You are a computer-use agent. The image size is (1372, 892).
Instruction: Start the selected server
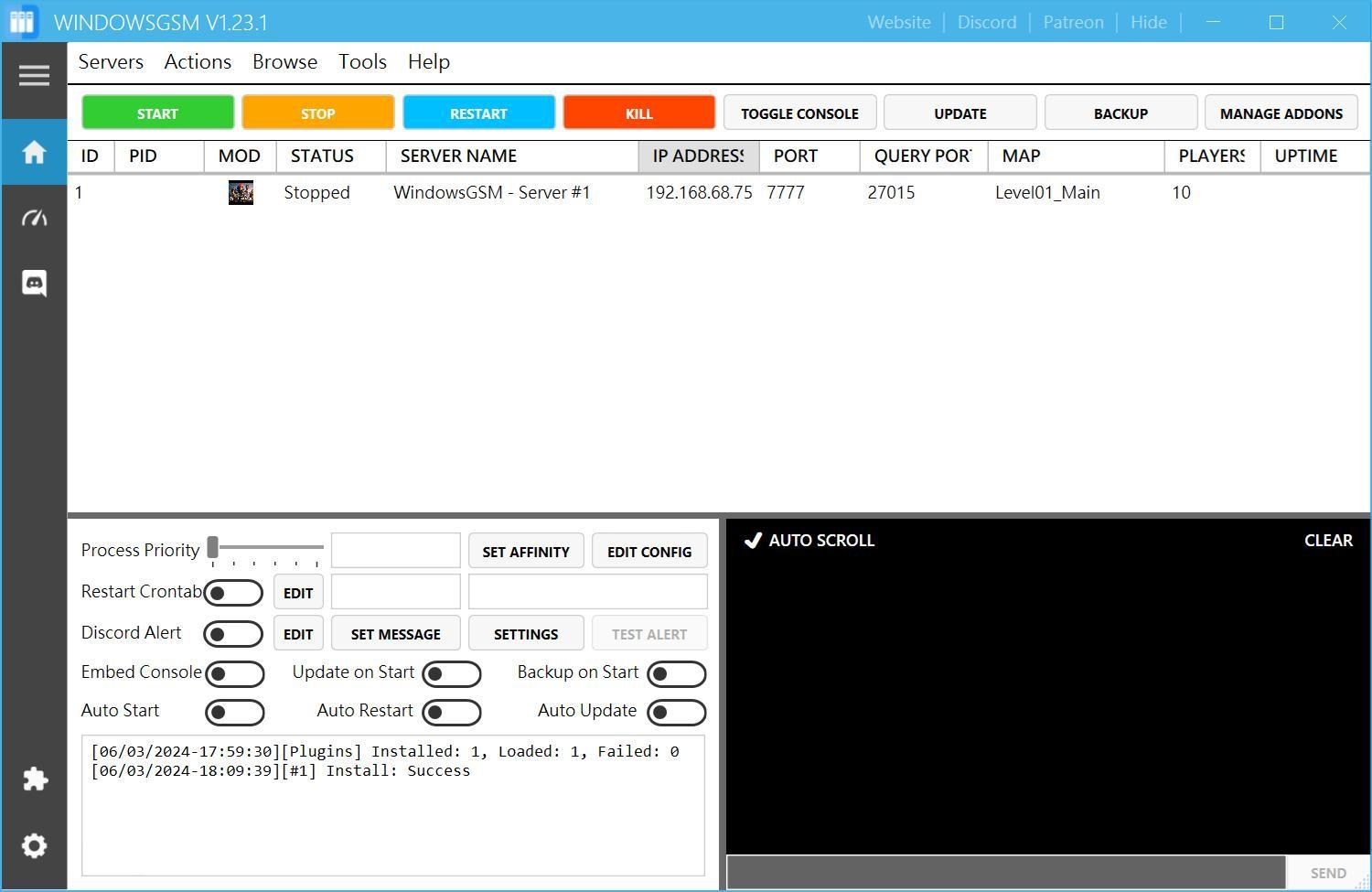click(157, 113)
